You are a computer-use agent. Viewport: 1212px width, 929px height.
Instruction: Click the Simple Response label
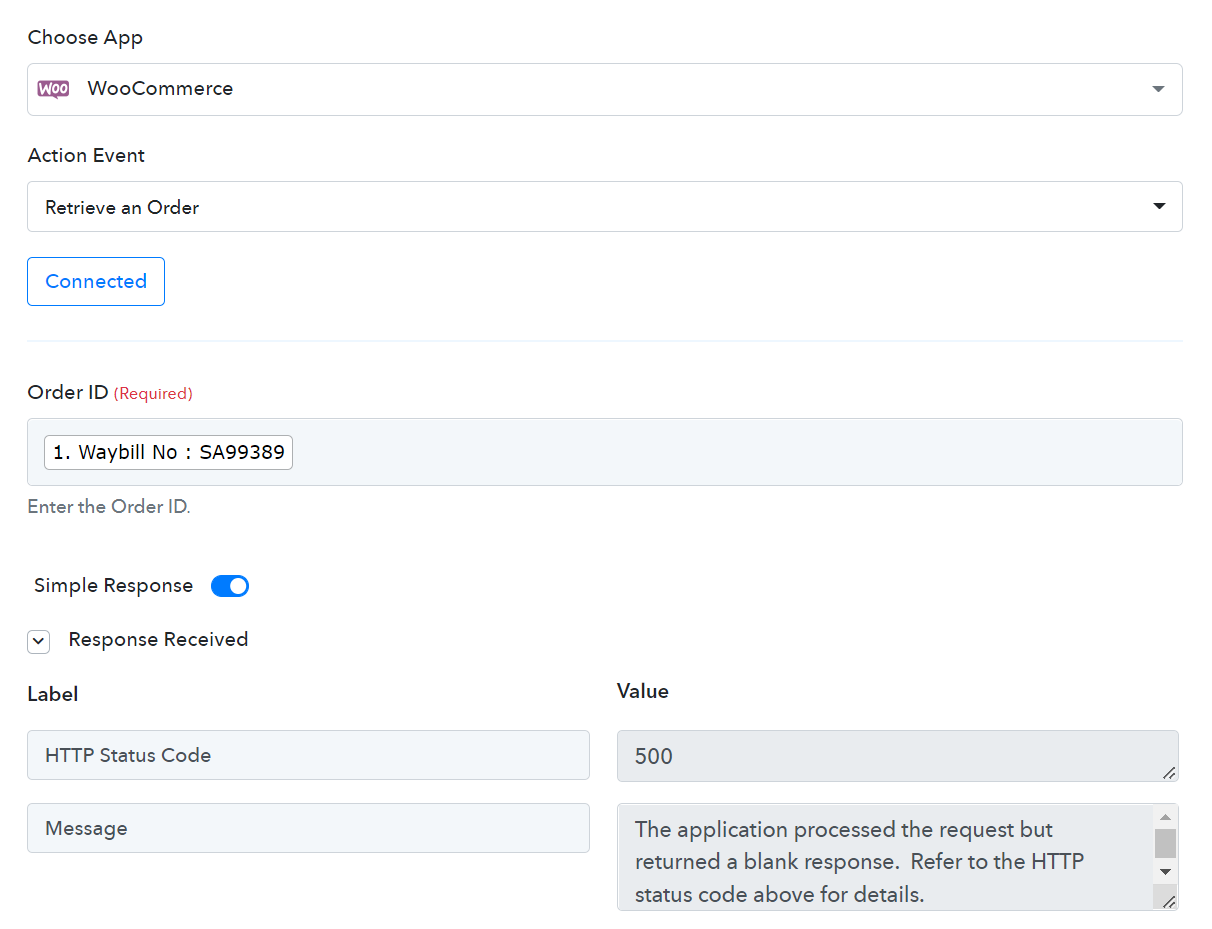(113, 586)
